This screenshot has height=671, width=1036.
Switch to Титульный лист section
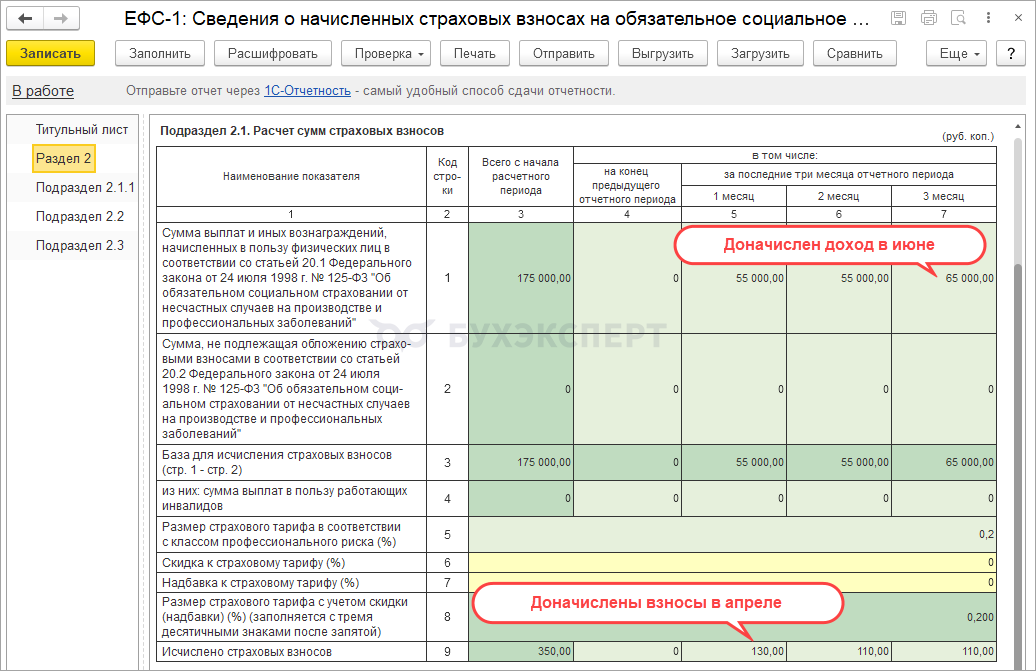82,129
